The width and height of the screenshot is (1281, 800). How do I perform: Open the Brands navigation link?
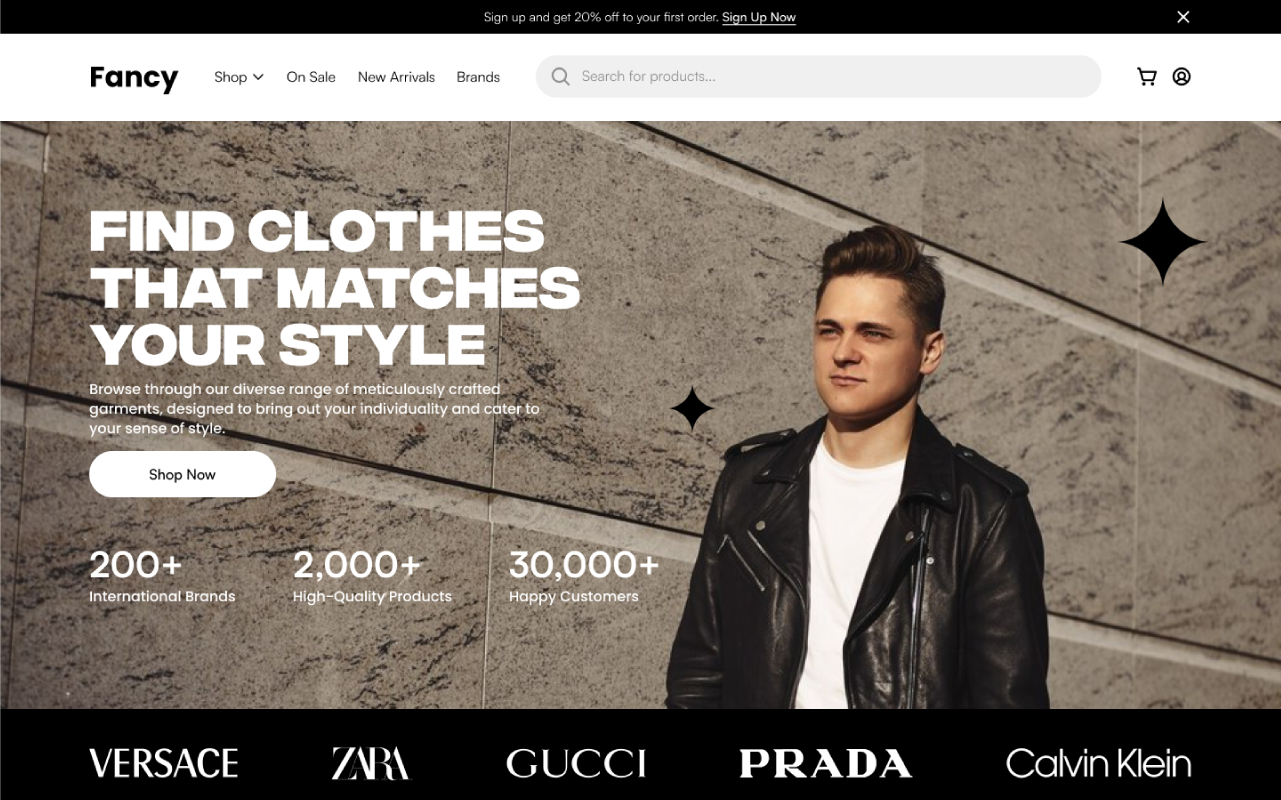478,77
